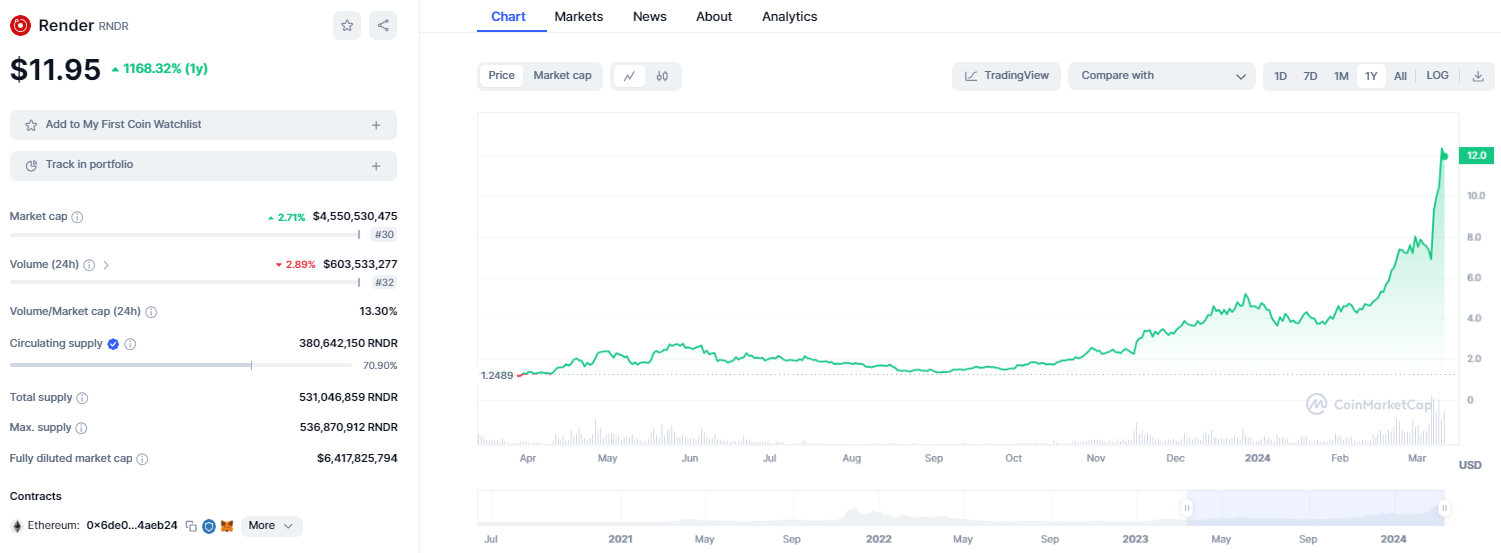The image size is (1501, 553).
Task: Switch to the About tab
Action: point(714,17)
